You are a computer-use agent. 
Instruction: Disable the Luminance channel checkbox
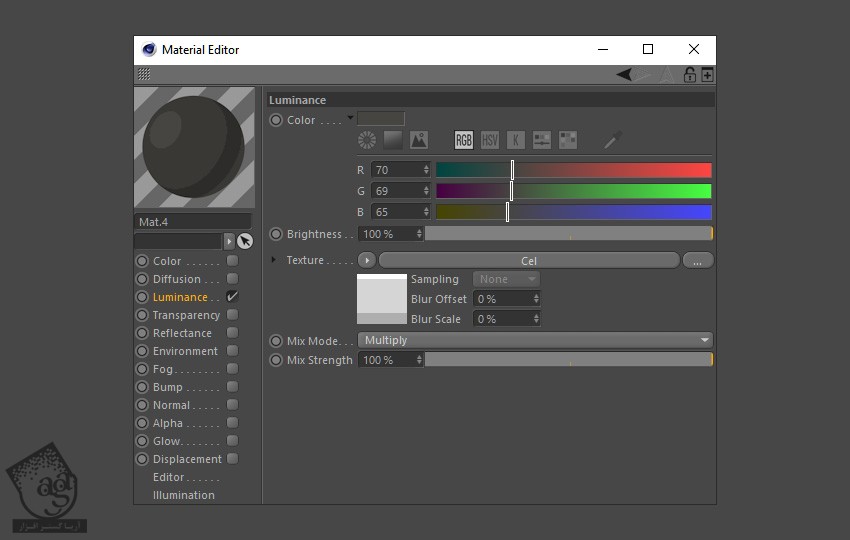(x=233, y=297)
